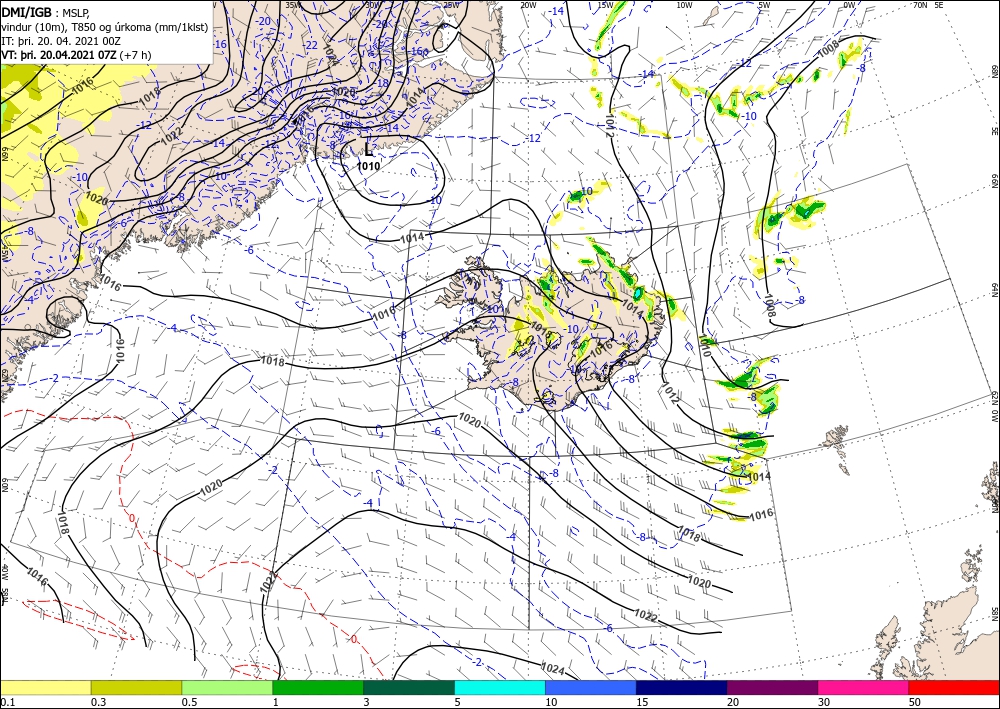Pick the pink legend color starting at 30
The width and height of the screenshot is (1000, 709).
(x=864, y=687)
